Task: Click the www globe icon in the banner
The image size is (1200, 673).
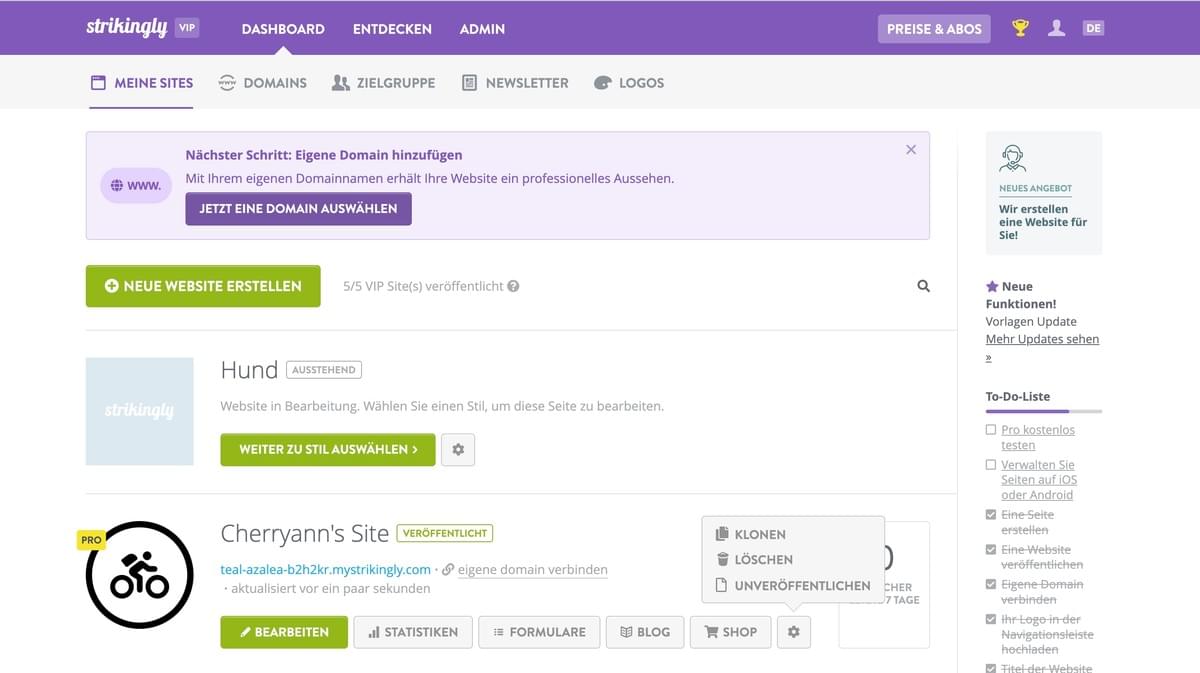Action: [x=136, y=185]
